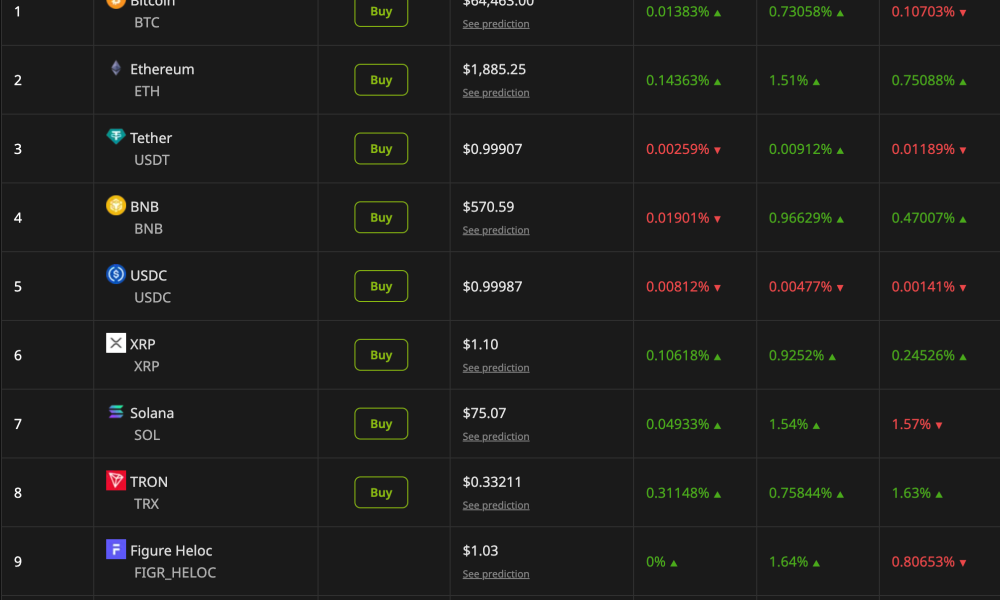Click the Buy button for Tether
1000x600 pixels.
pyautogui.click(x=381, y=149)
